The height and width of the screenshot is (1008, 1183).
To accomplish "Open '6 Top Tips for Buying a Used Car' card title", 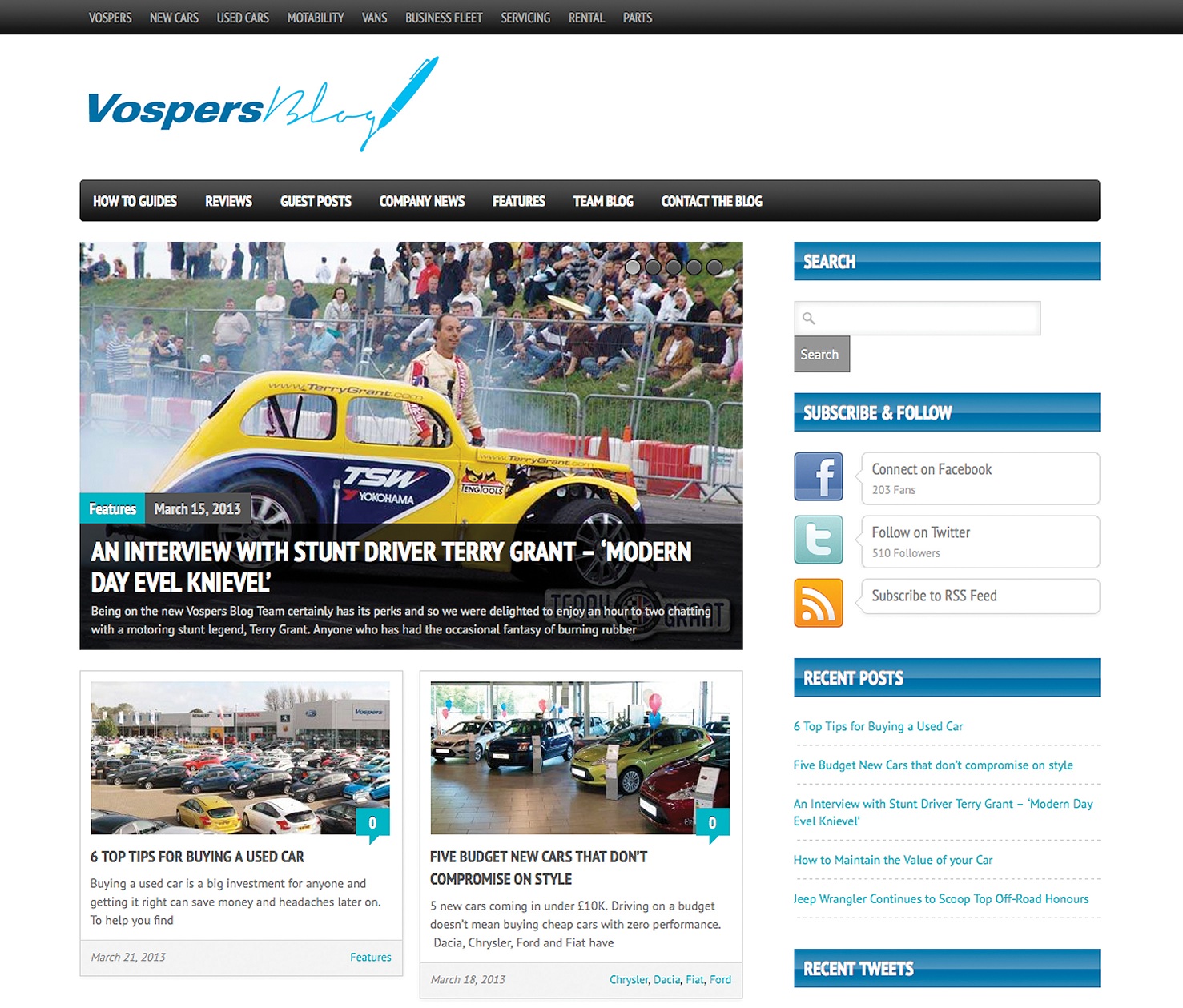I will pyautogui.click(x=197, y=857).
